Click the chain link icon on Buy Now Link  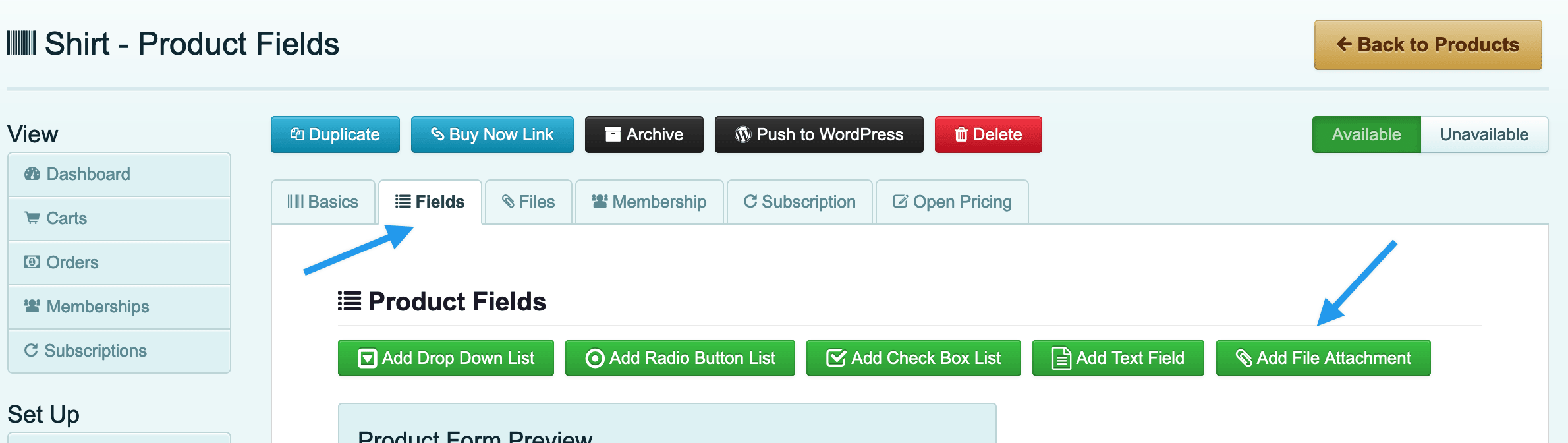437,134
